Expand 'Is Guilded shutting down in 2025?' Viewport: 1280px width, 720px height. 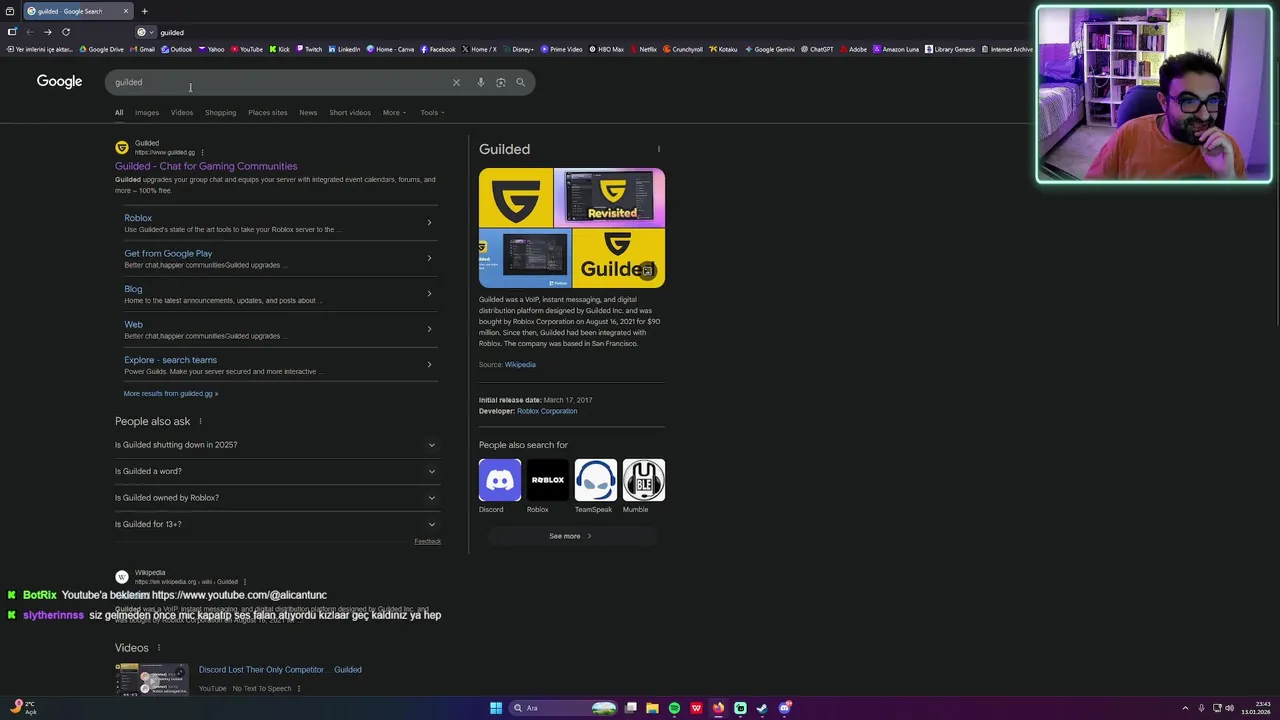click(x=278, y=445)
